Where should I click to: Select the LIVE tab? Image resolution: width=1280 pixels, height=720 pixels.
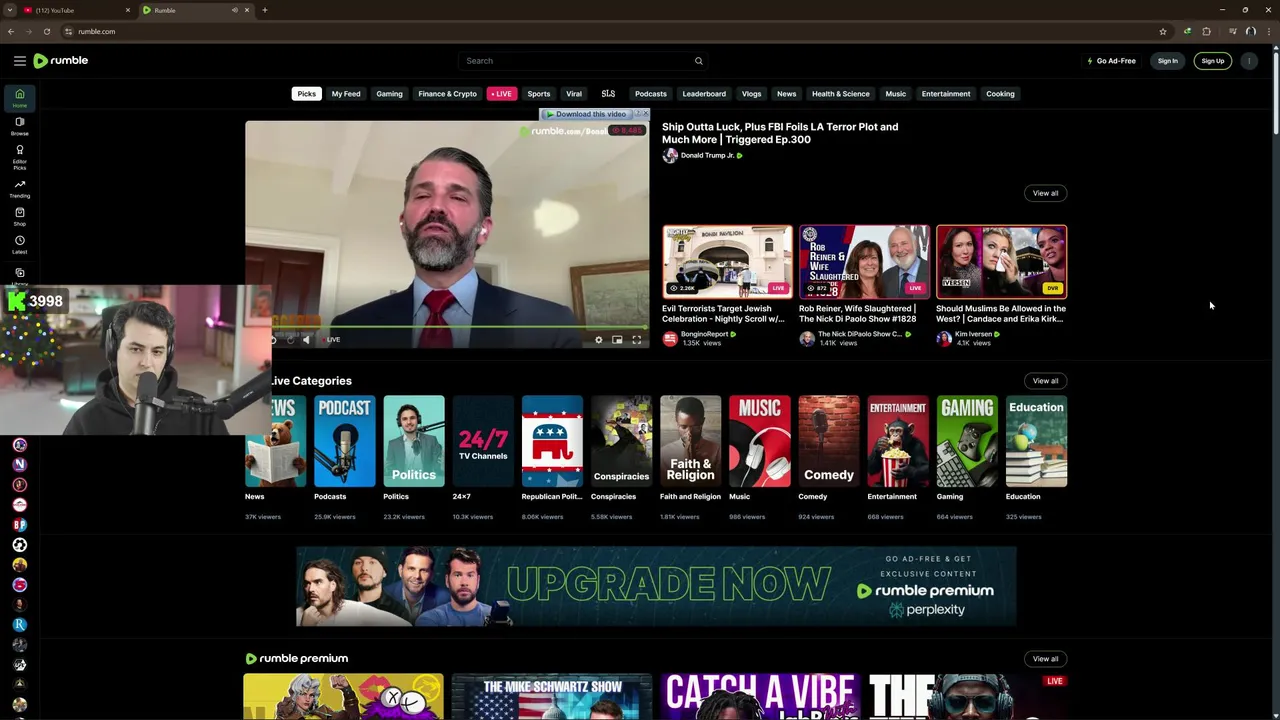pos(502,94)
